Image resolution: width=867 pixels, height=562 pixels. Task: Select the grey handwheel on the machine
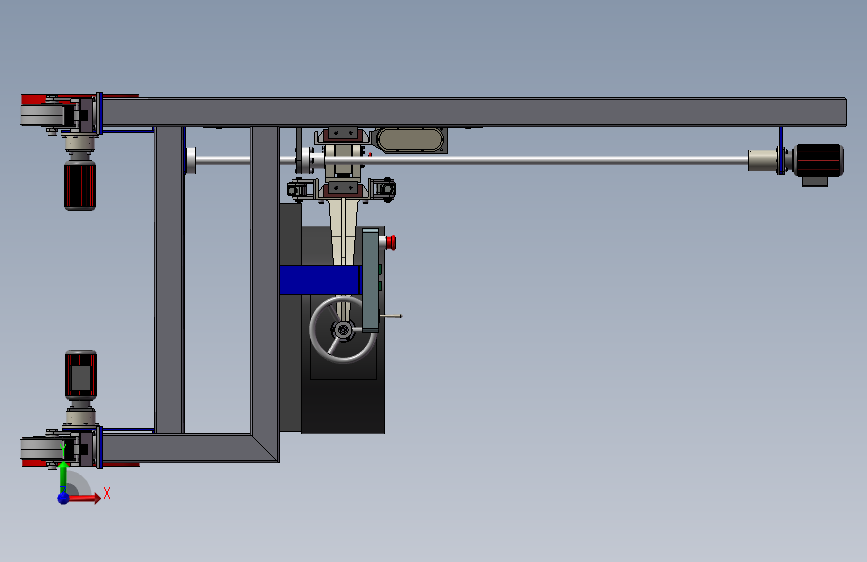point(342,330)
